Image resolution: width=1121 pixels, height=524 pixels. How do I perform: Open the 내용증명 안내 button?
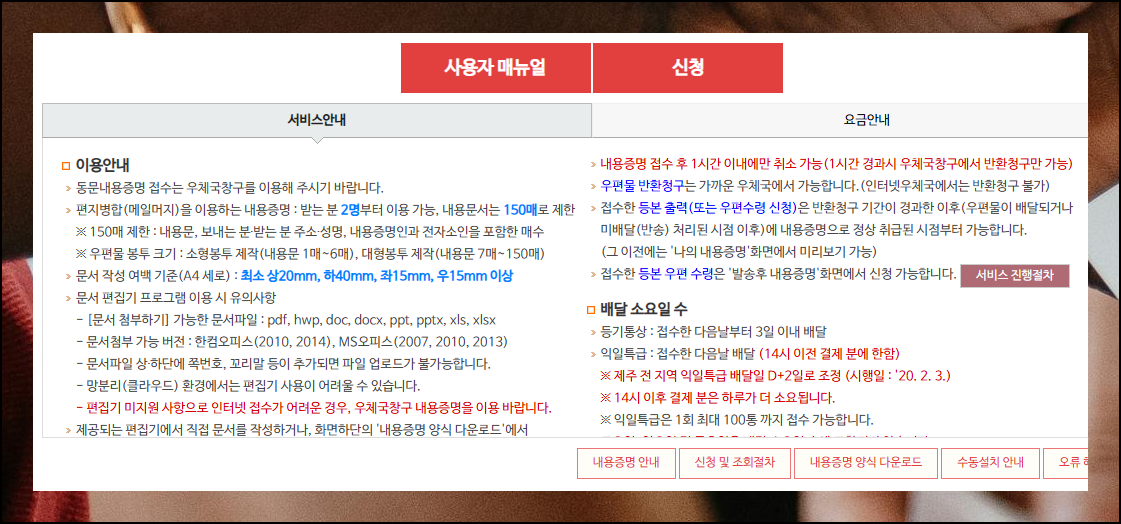pos(626,463)
